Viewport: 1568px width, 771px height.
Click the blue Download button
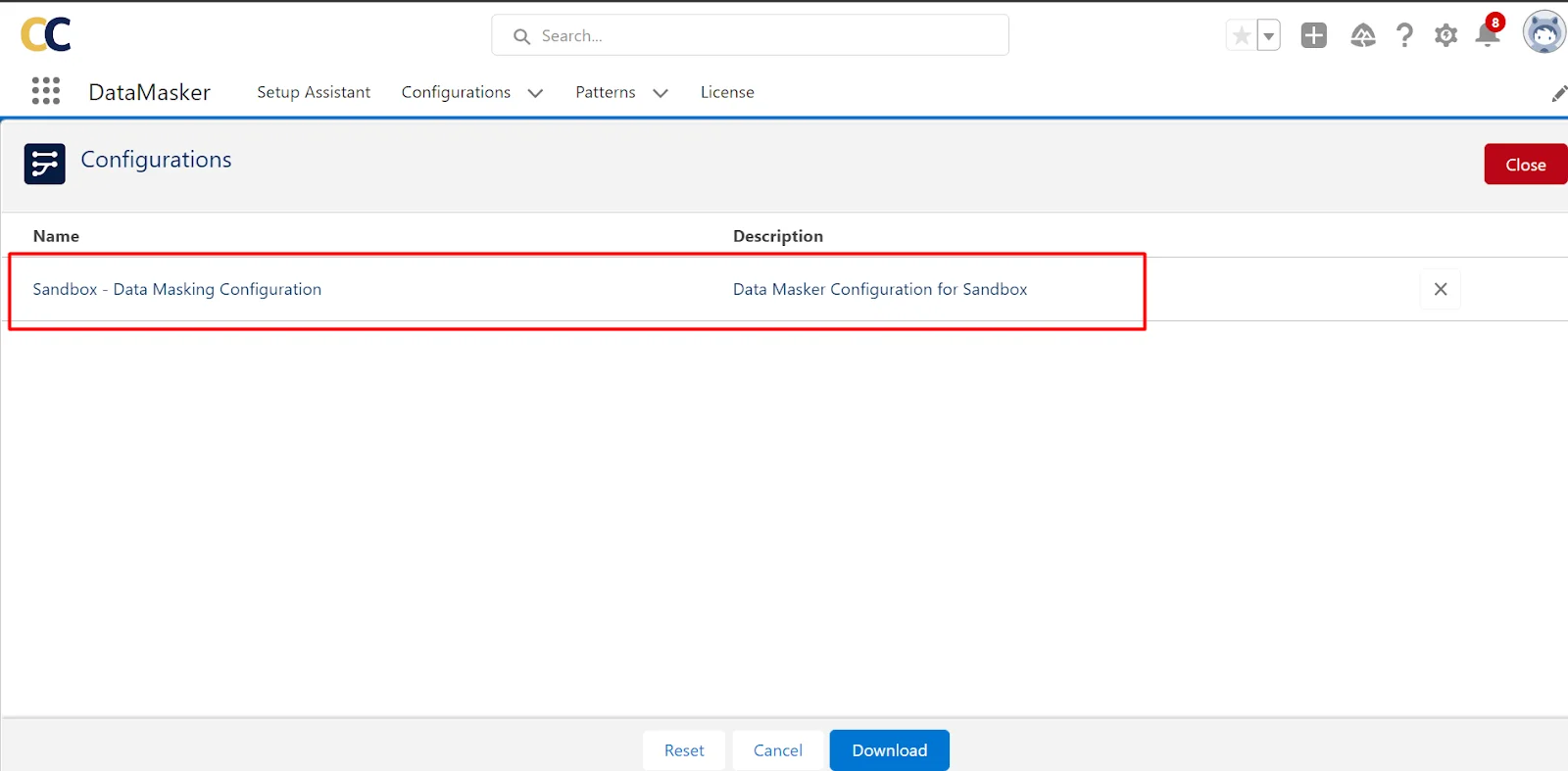click(x=889, y=750)
